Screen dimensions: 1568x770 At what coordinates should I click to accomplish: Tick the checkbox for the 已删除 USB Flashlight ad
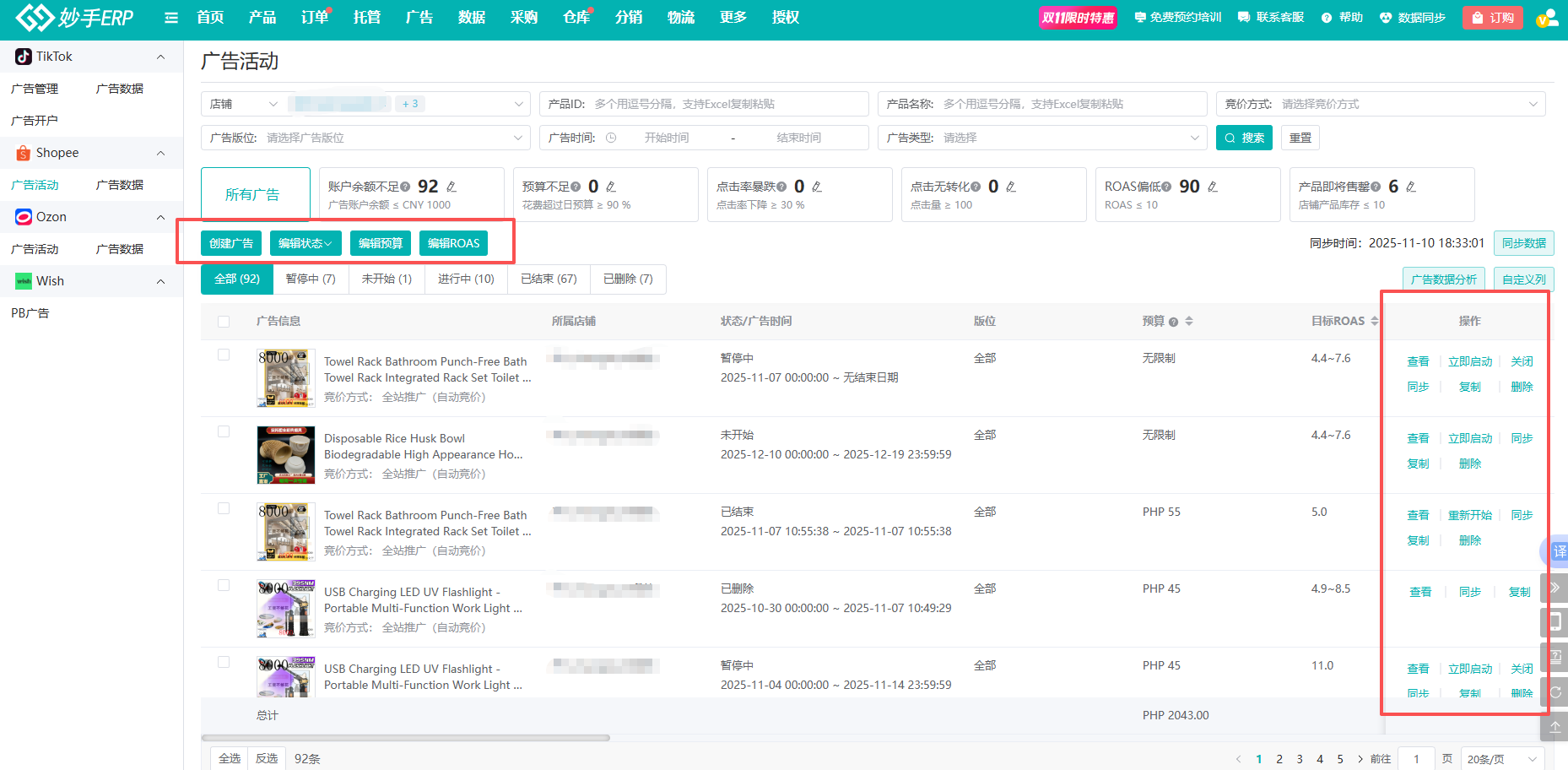[224, 585]
